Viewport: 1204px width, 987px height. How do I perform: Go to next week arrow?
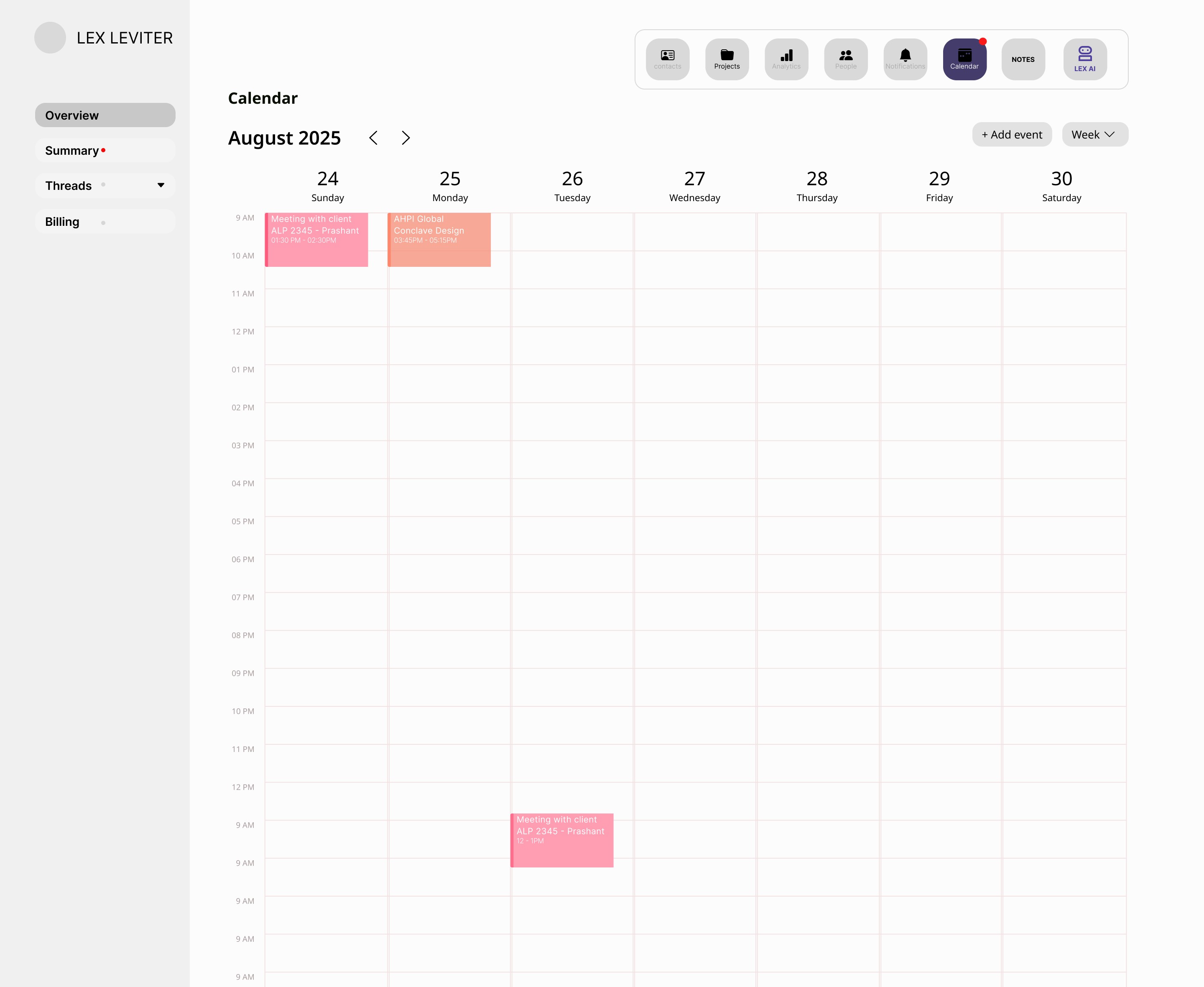coord(405,138)
